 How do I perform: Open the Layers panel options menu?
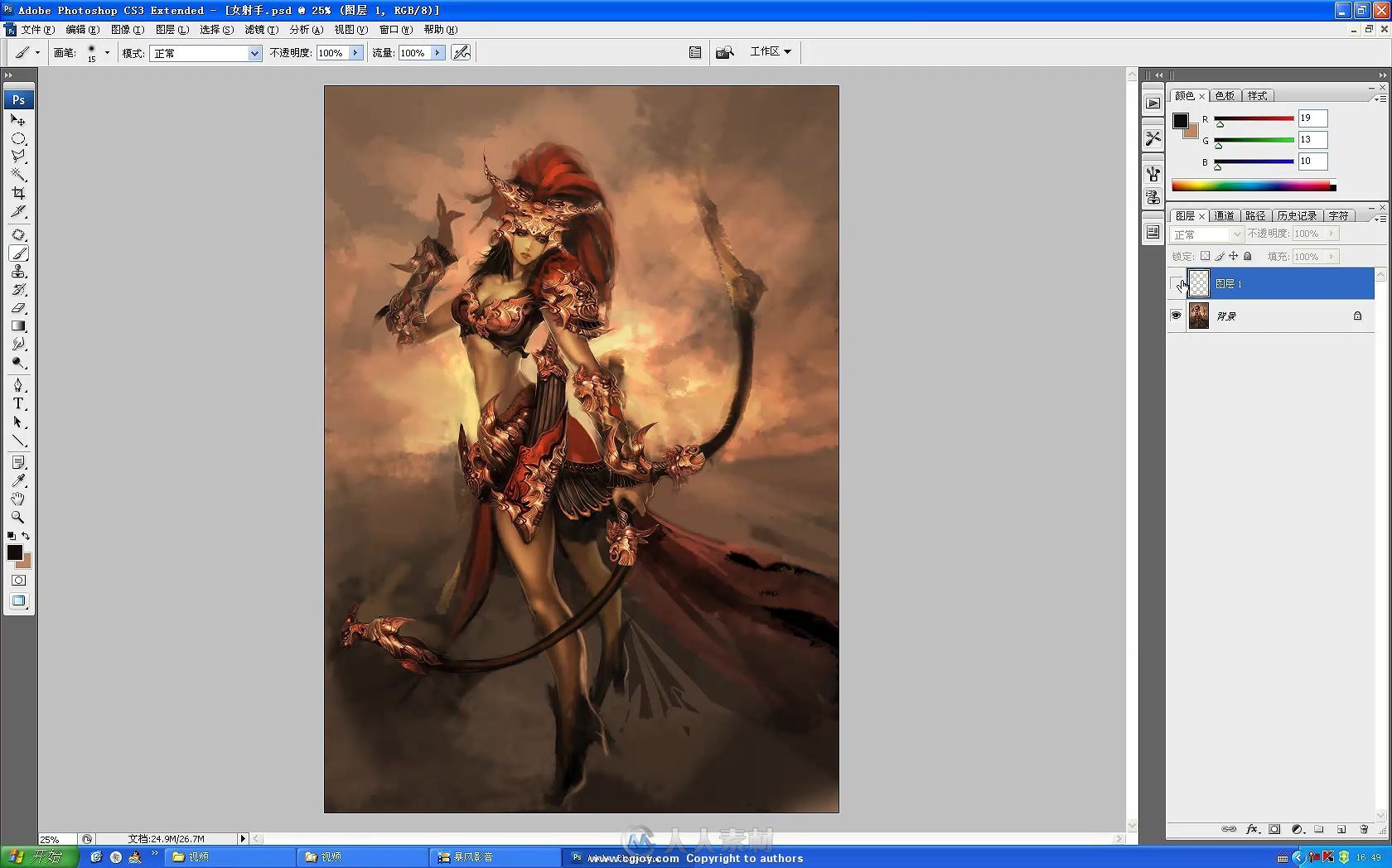1380,218
